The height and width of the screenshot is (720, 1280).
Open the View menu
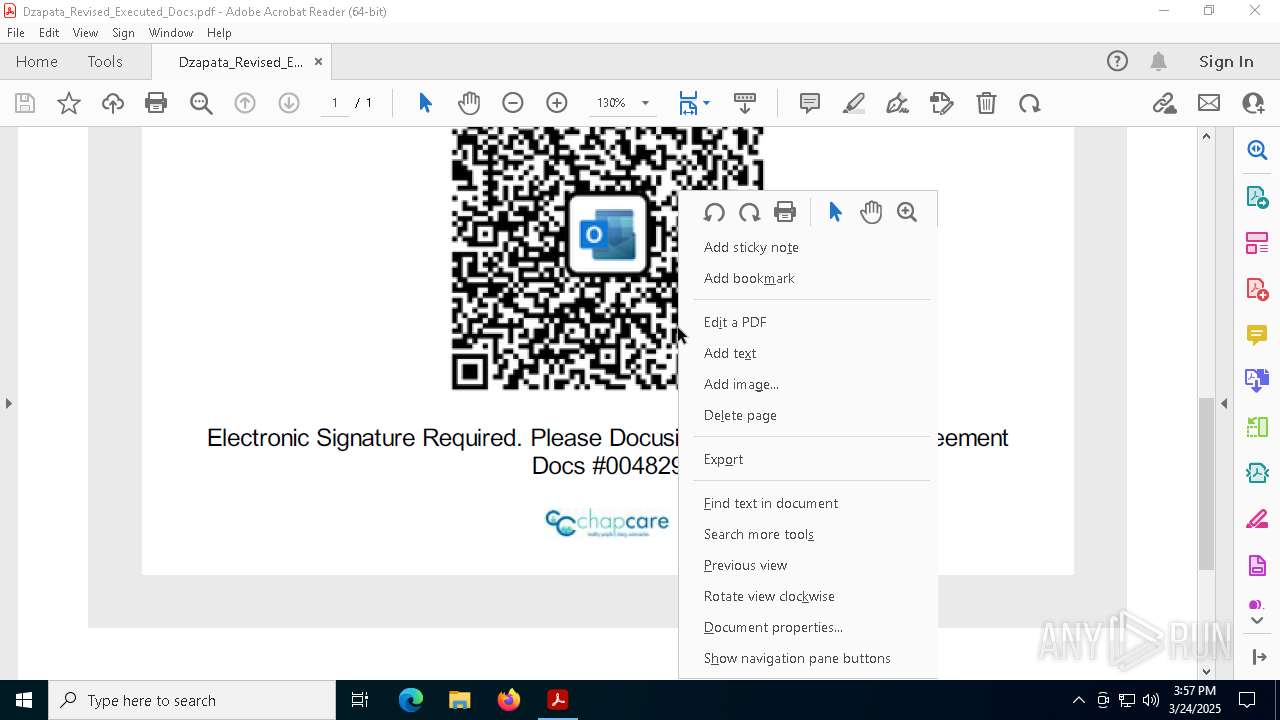pyautogui.click(x=85, y=33)
